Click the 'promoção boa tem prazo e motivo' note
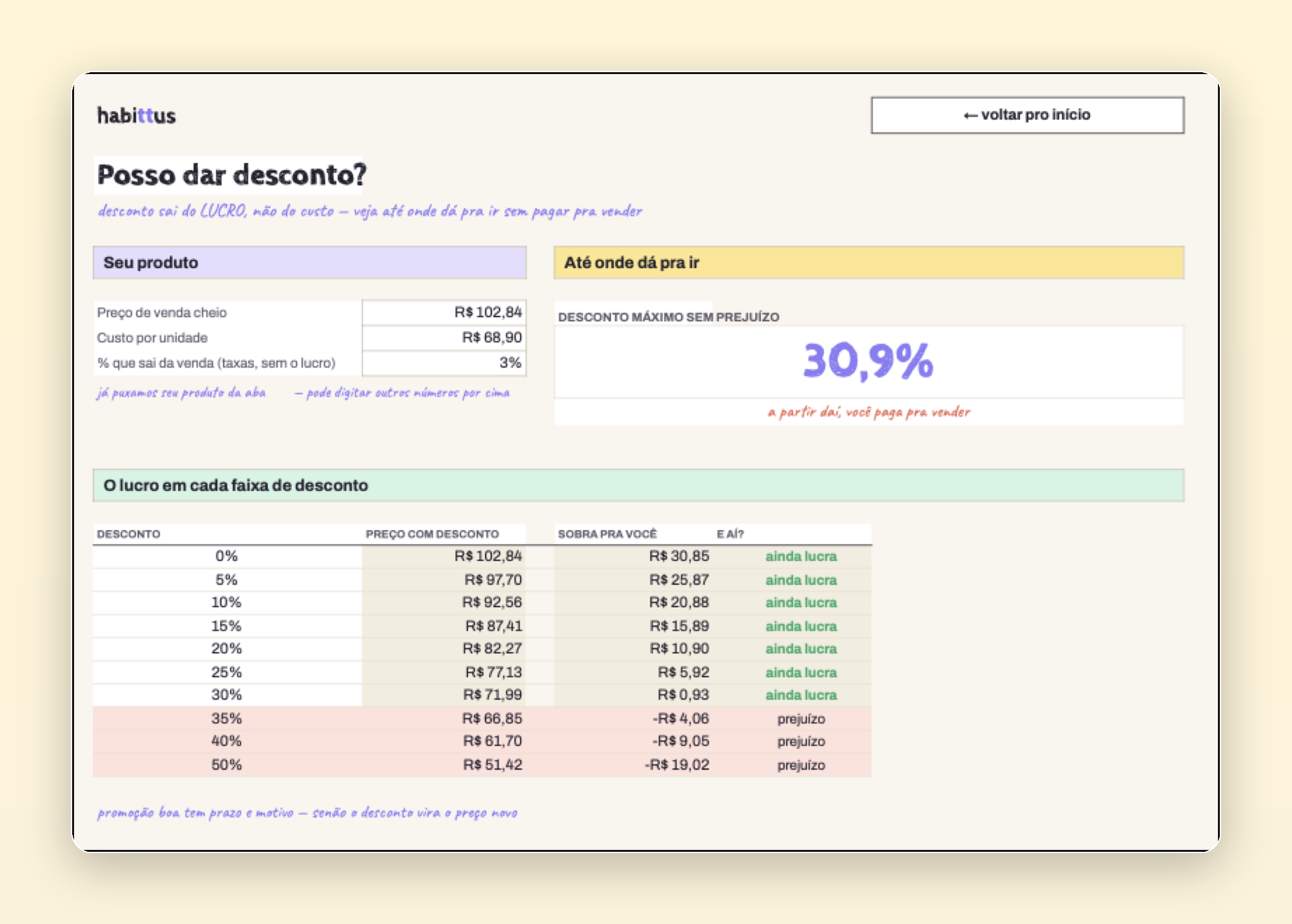1292x924 pixels. point(307,813)
